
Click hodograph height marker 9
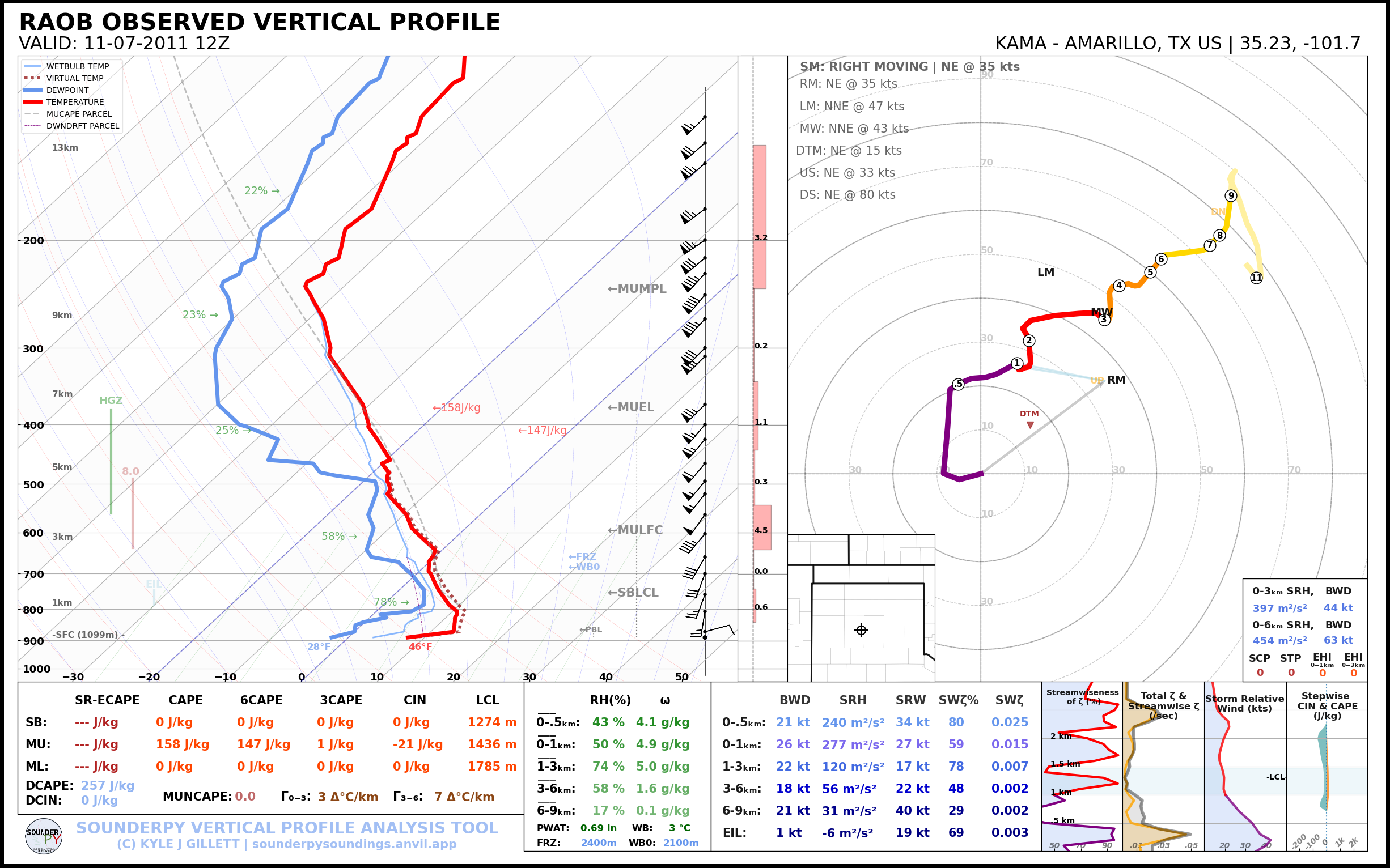coord(1230,196)
